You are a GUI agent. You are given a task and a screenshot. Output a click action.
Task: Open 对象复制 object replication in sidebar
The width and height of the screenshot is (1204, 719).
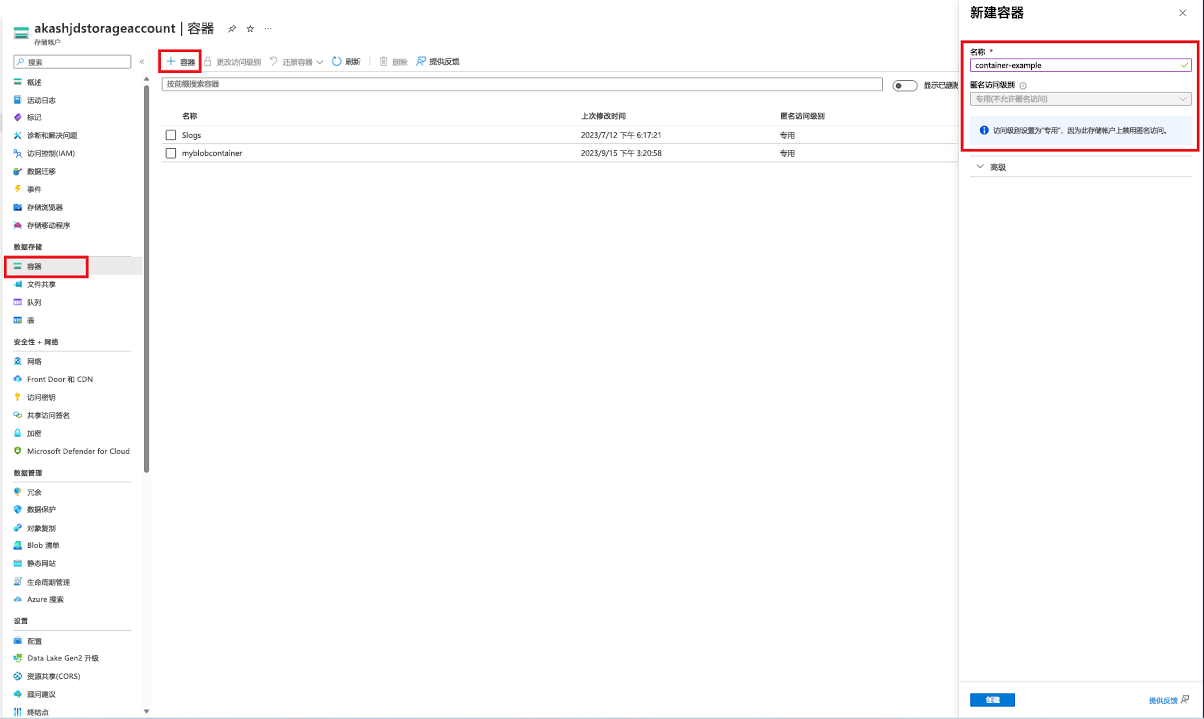click(41, 527)
